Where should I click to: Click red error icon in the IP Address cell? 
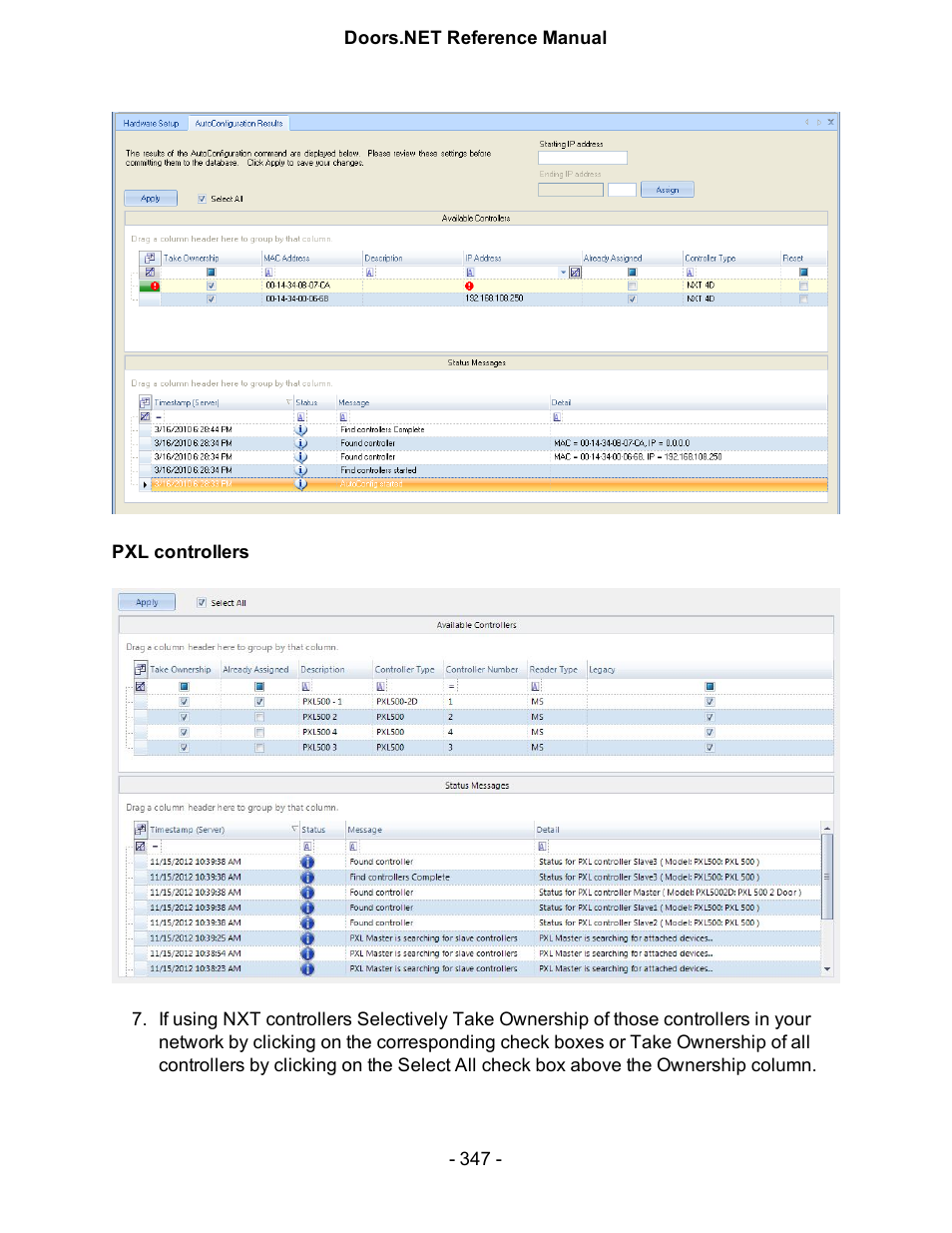click(x=469, y=286)
